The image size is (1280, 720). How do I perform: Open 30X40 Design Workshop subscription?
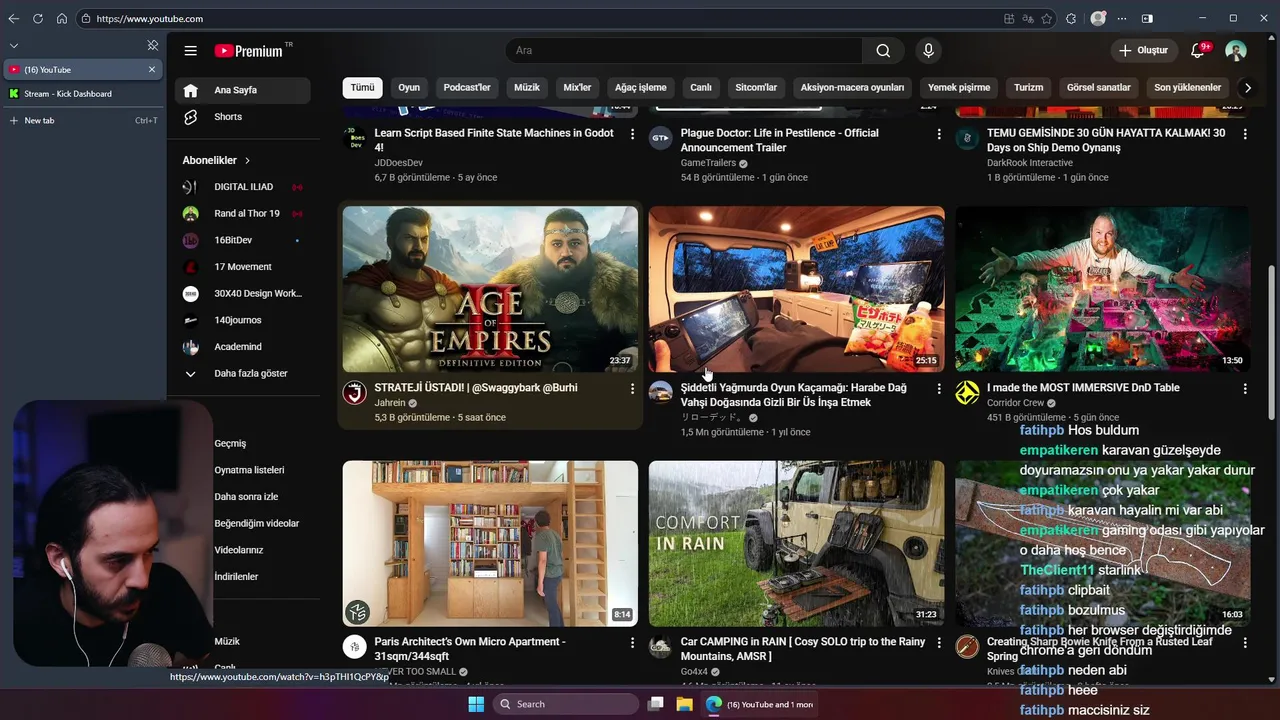[243, 294]
